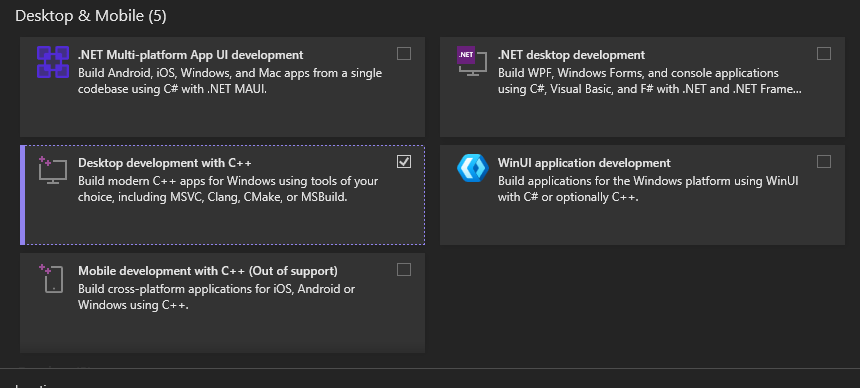The width and height of the screenshot is (860, 388).
Task: Check Mobile development with C++ checkbox
Action: tap(404, 269)
